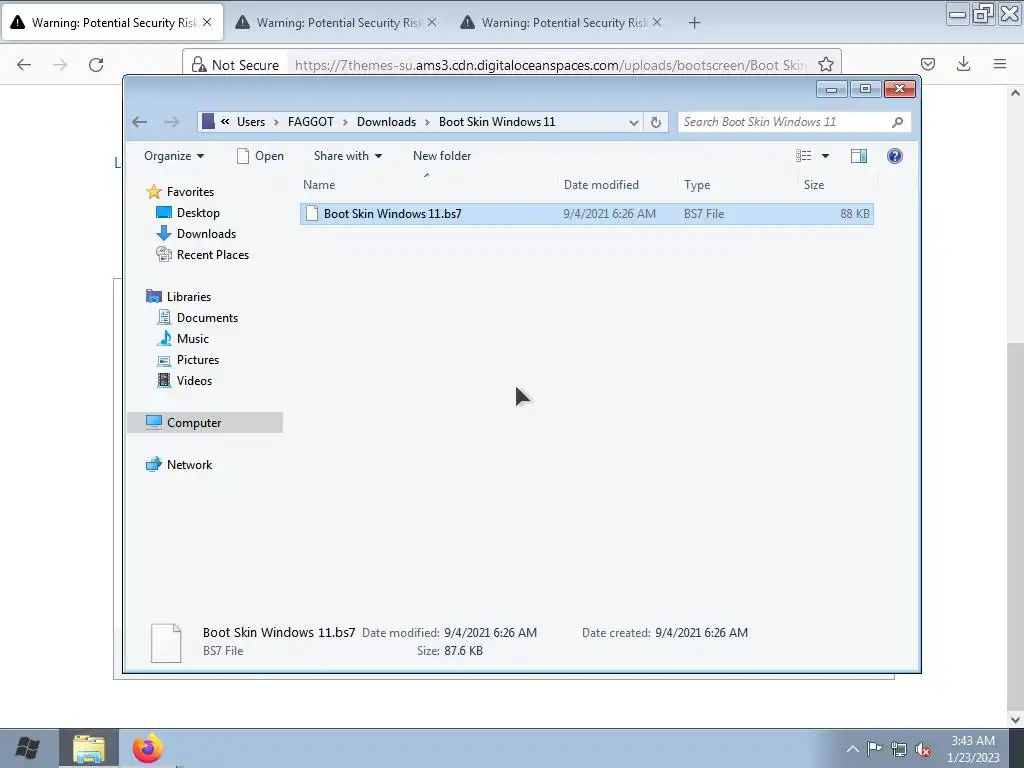Click the Action Center flag icon

874,749
